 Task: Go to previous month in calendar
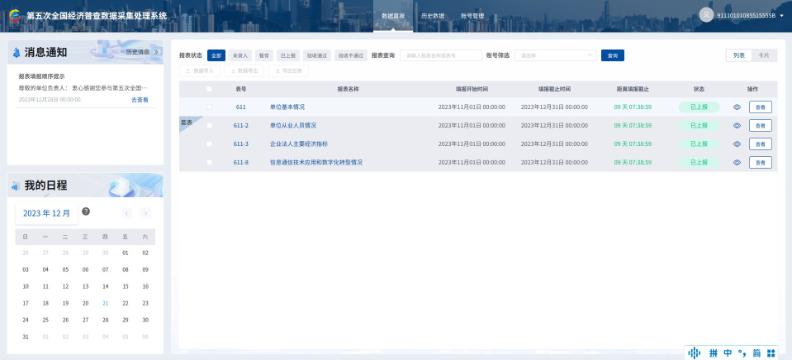pos(127,213)
